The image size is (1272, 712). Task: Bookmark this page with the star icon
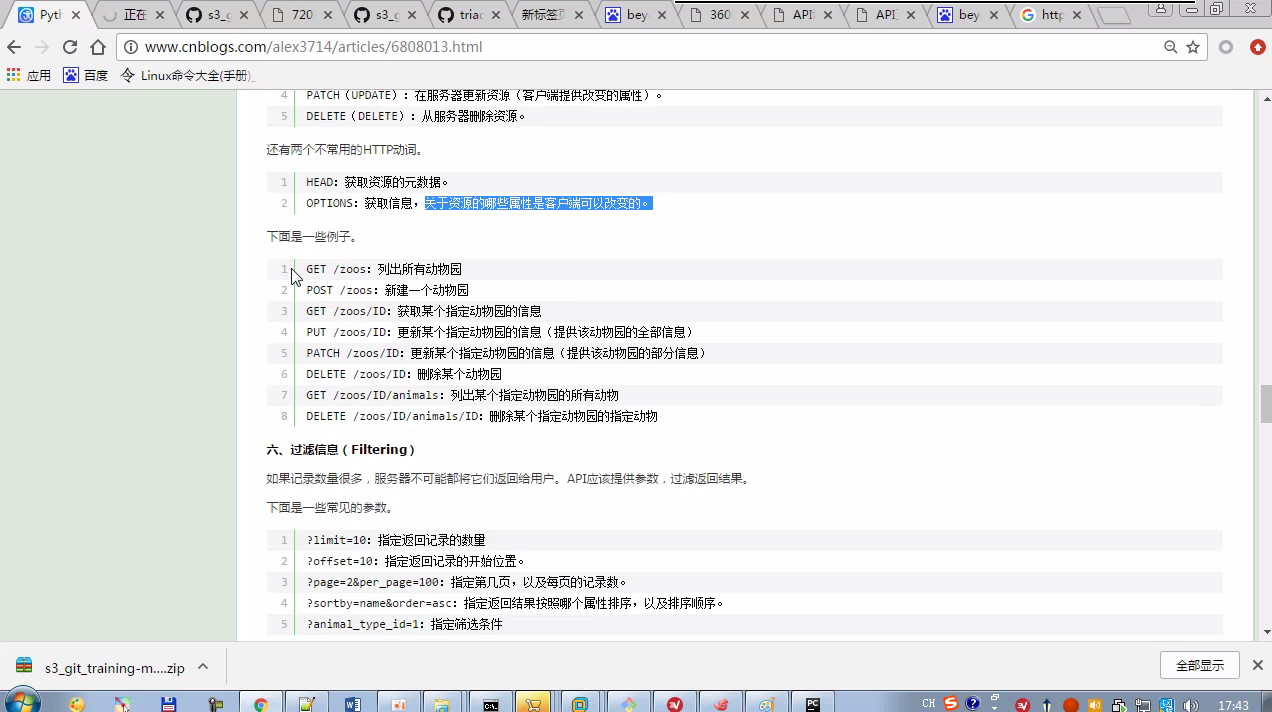click(x=1193, y=47)
